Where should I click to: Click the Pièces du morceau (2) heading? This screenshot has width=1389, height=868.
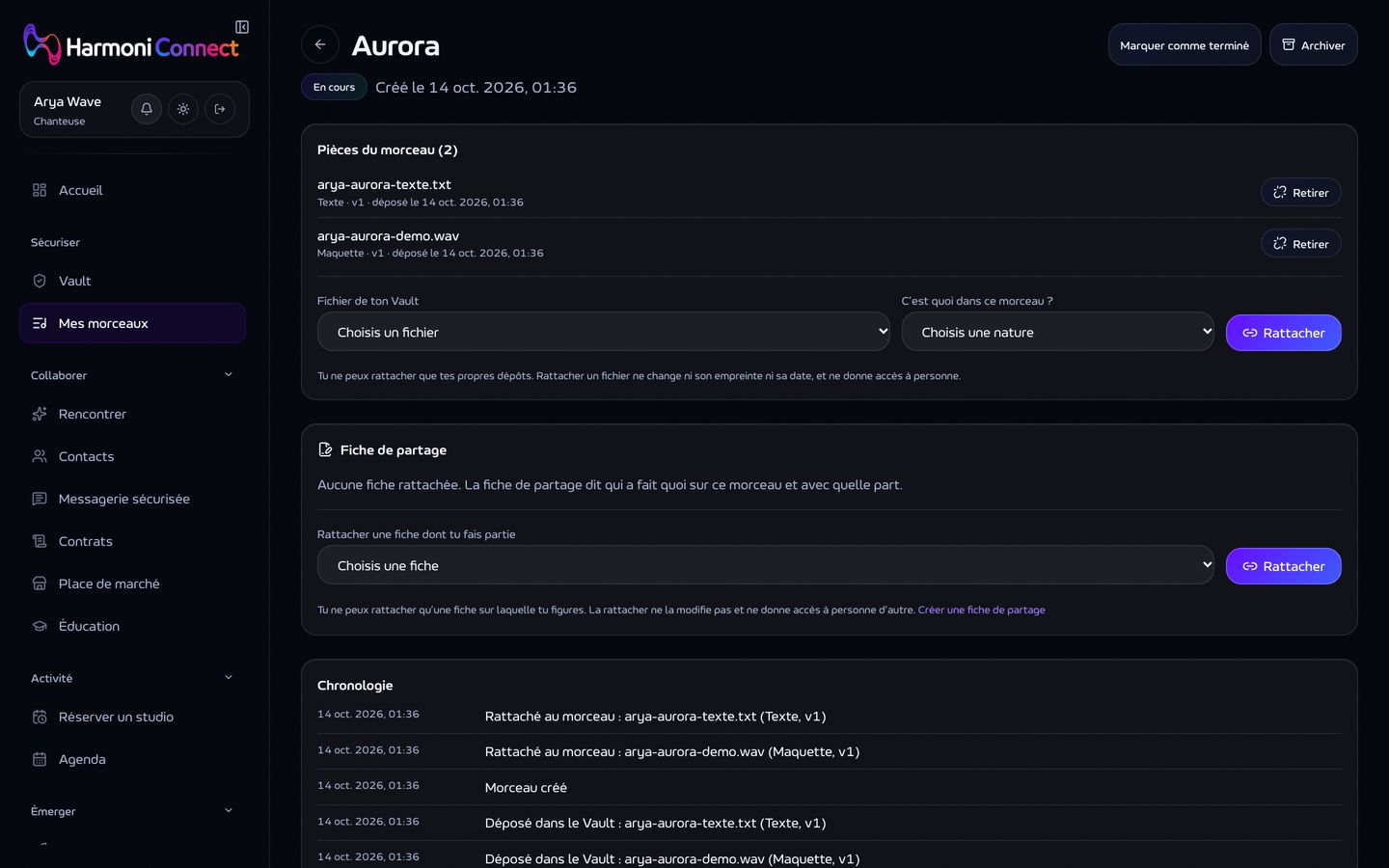click(x=388, y=149)
